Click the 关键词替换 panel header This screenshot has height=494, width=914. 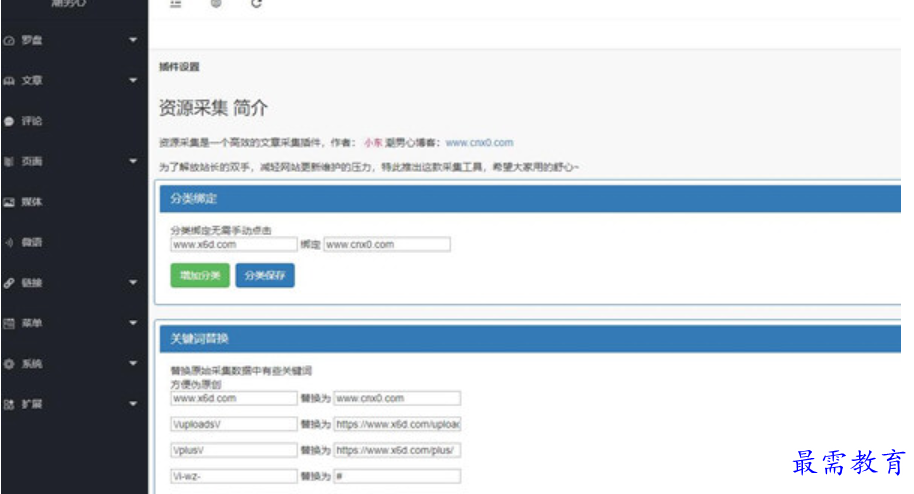pyautogui.click(x=530, y=339)
